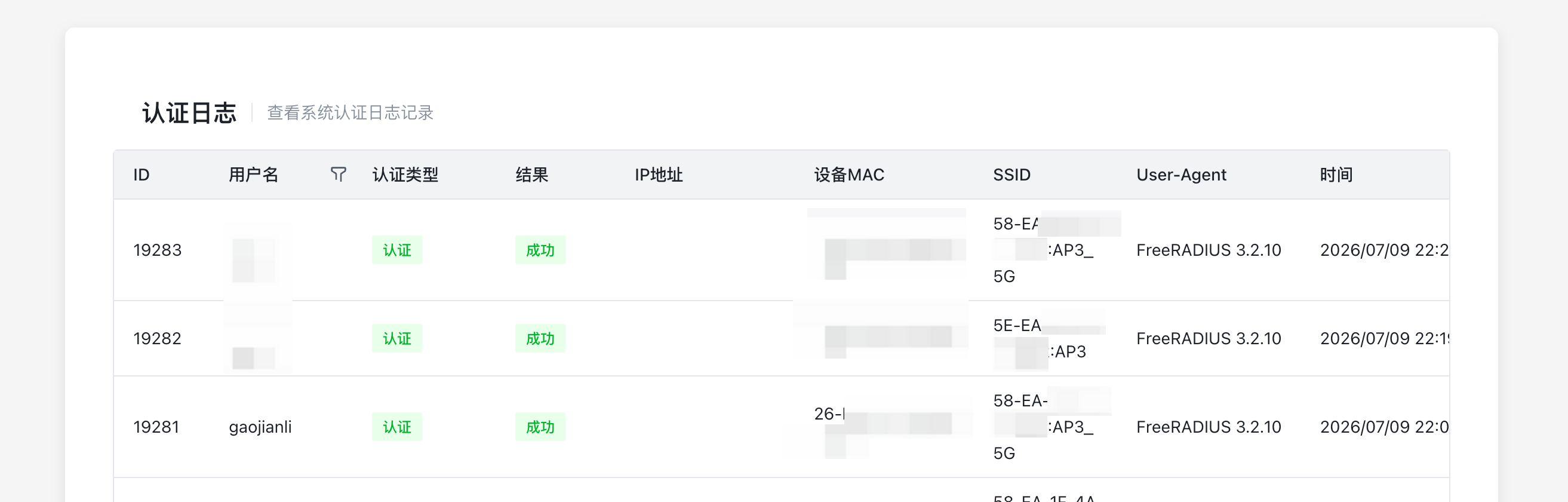The width and height of the screenshot is (1568, 502).
Task: Select log entry ID 19281
Action: [x=156, y=427]
